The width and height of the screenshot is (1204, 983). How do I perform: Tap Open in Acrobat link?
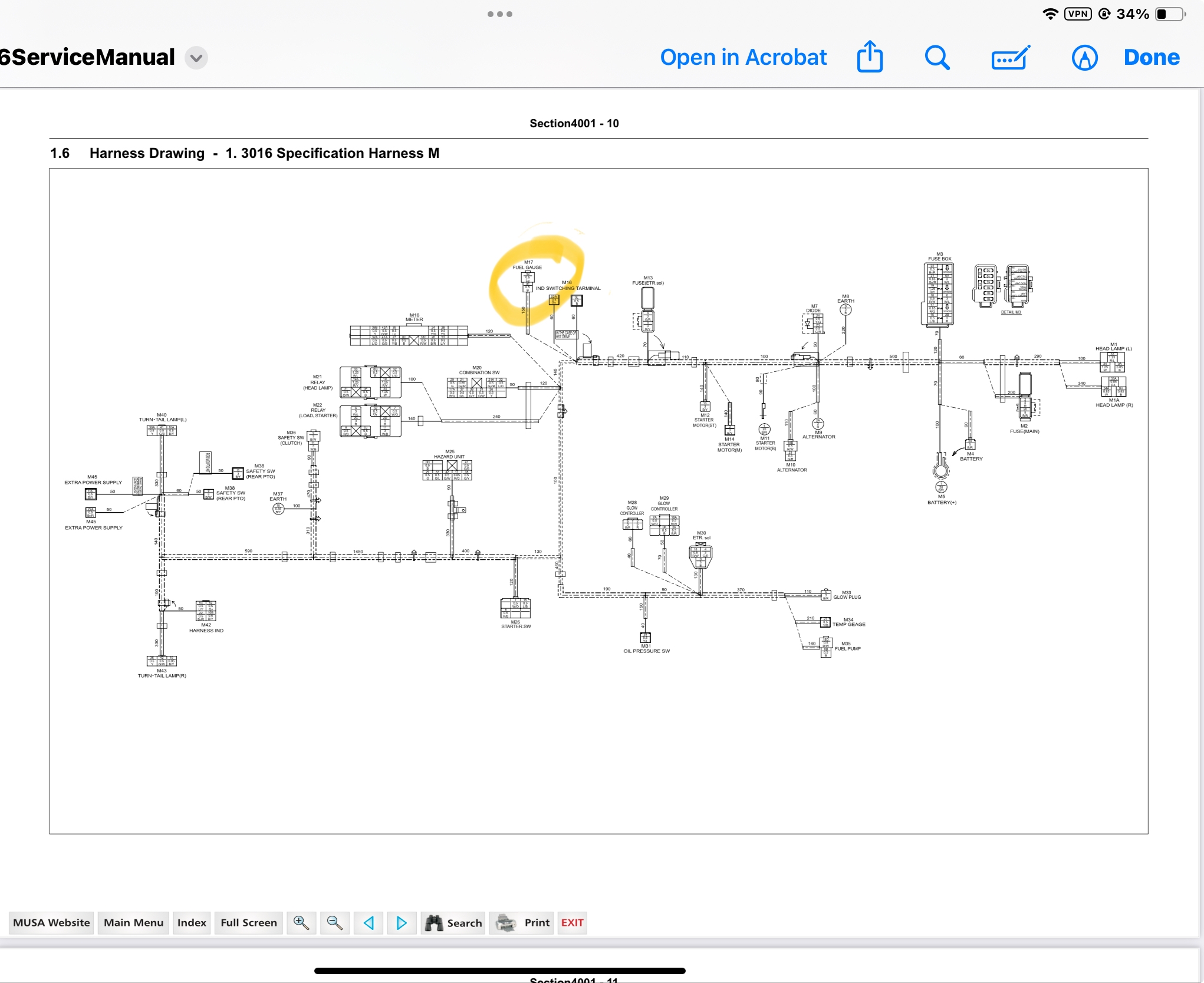click(743, 58)
